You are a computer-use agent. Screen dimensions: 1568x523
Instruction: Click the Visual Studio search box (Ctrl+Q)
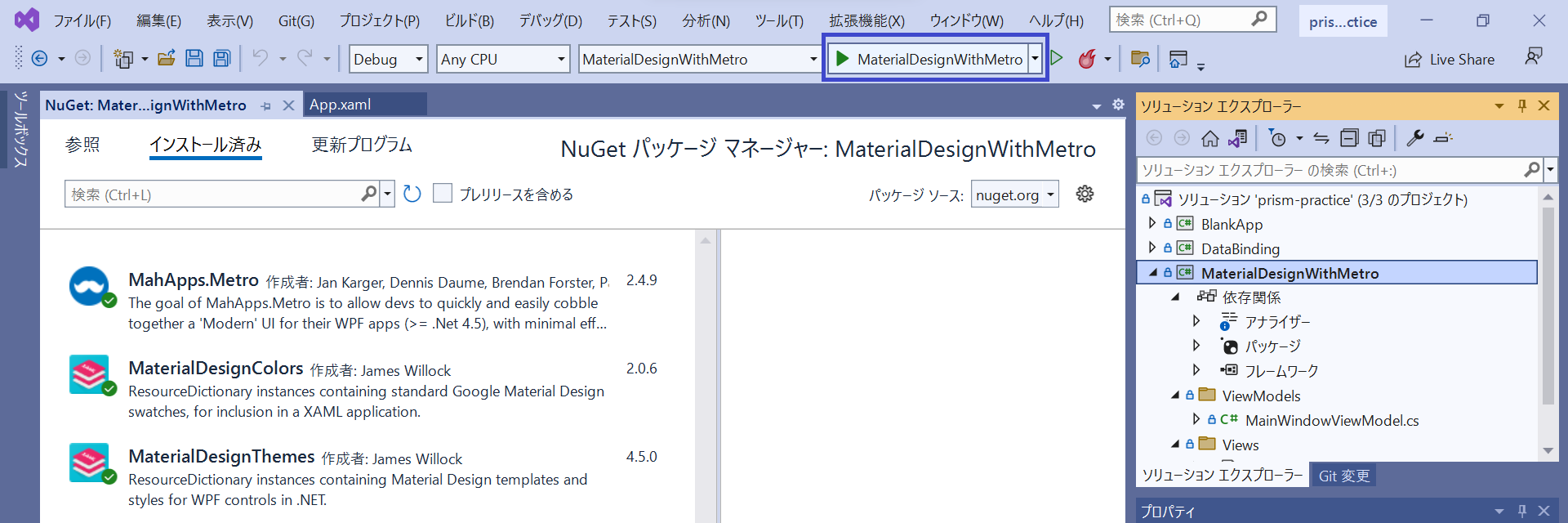tap(1192, 20)
